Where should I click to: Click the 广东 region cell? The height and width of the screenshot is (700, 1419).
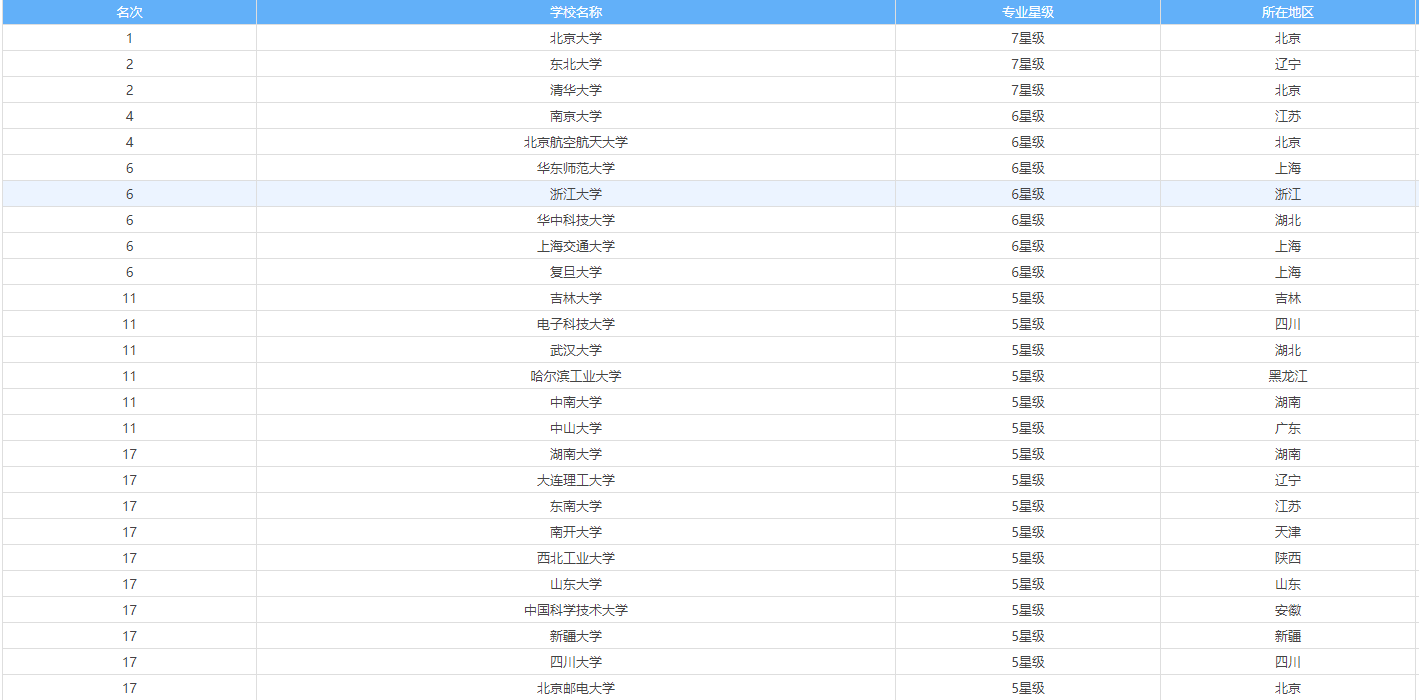(1288, 428)
